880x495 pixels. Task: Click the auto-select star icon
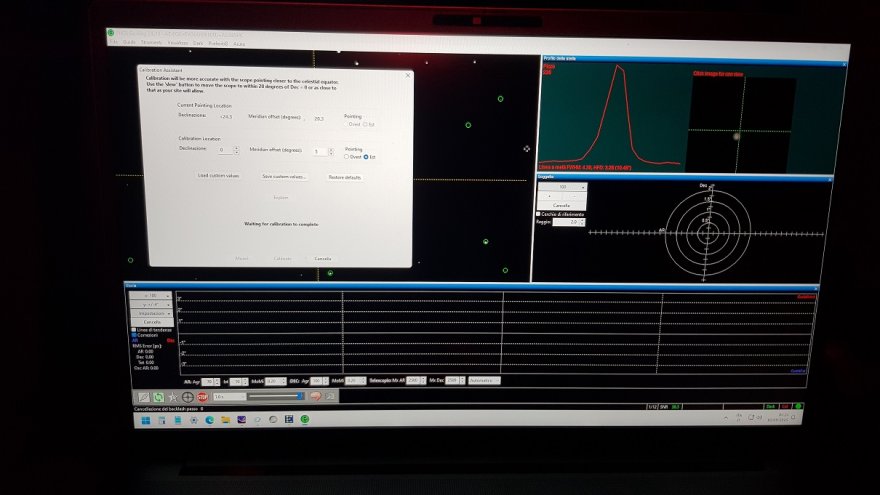173,397
